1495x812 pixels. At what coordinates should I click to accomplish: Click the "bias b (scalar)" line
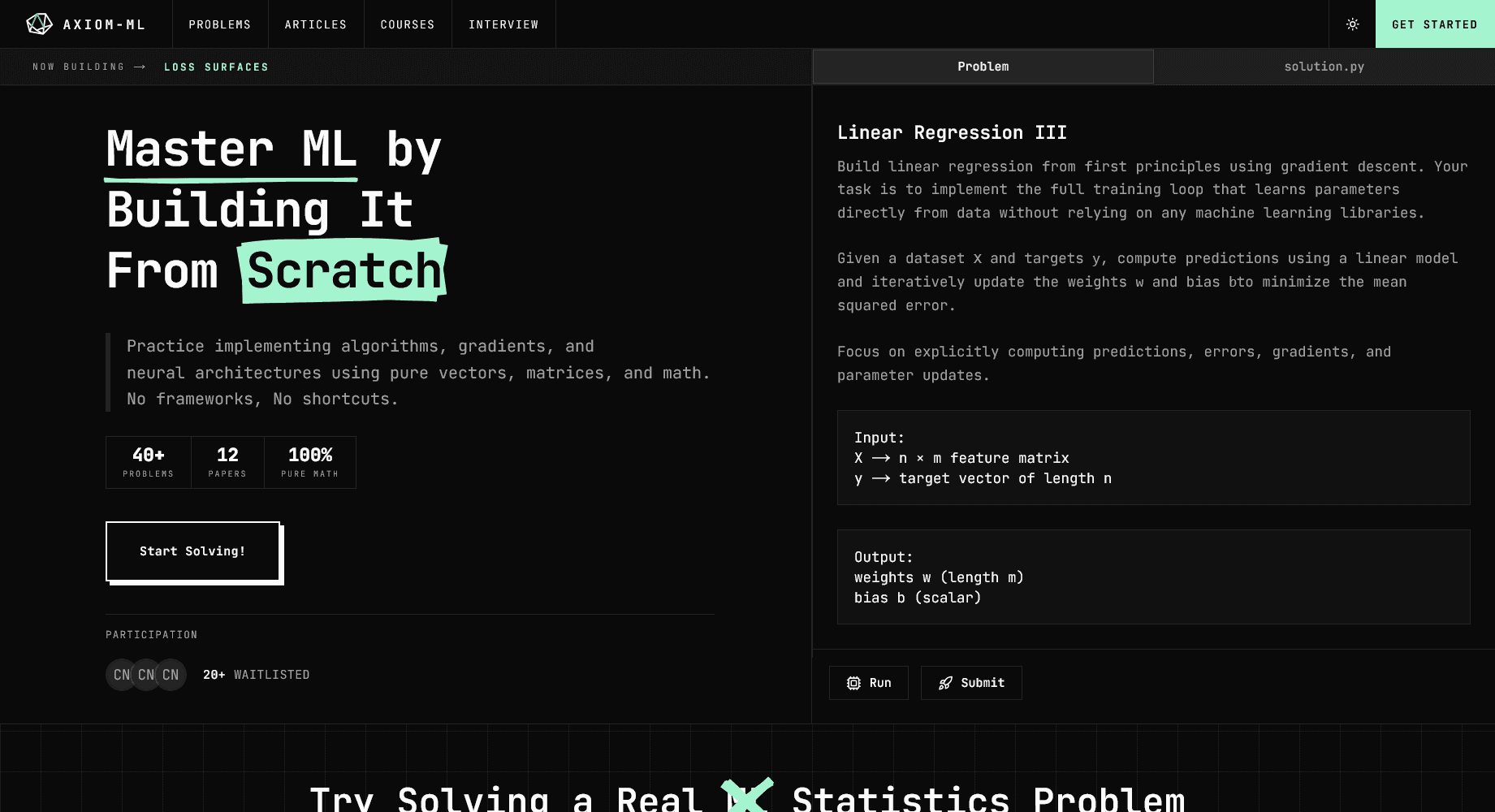click(918, 598)
